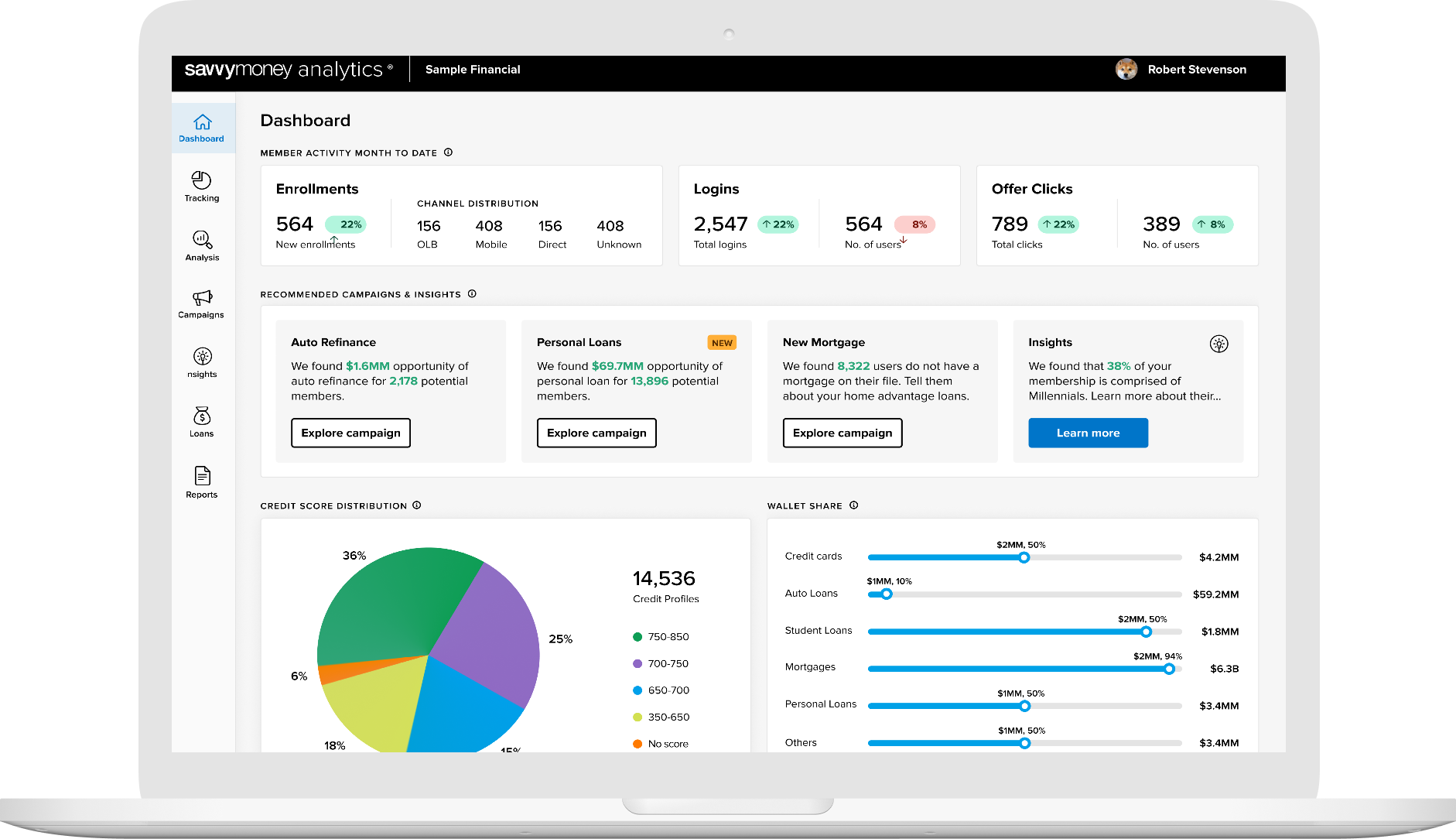The width and height of the screenshot is (1456, 839).
Task: Open the Tracking pie chart icon
Action: point(201,181)
